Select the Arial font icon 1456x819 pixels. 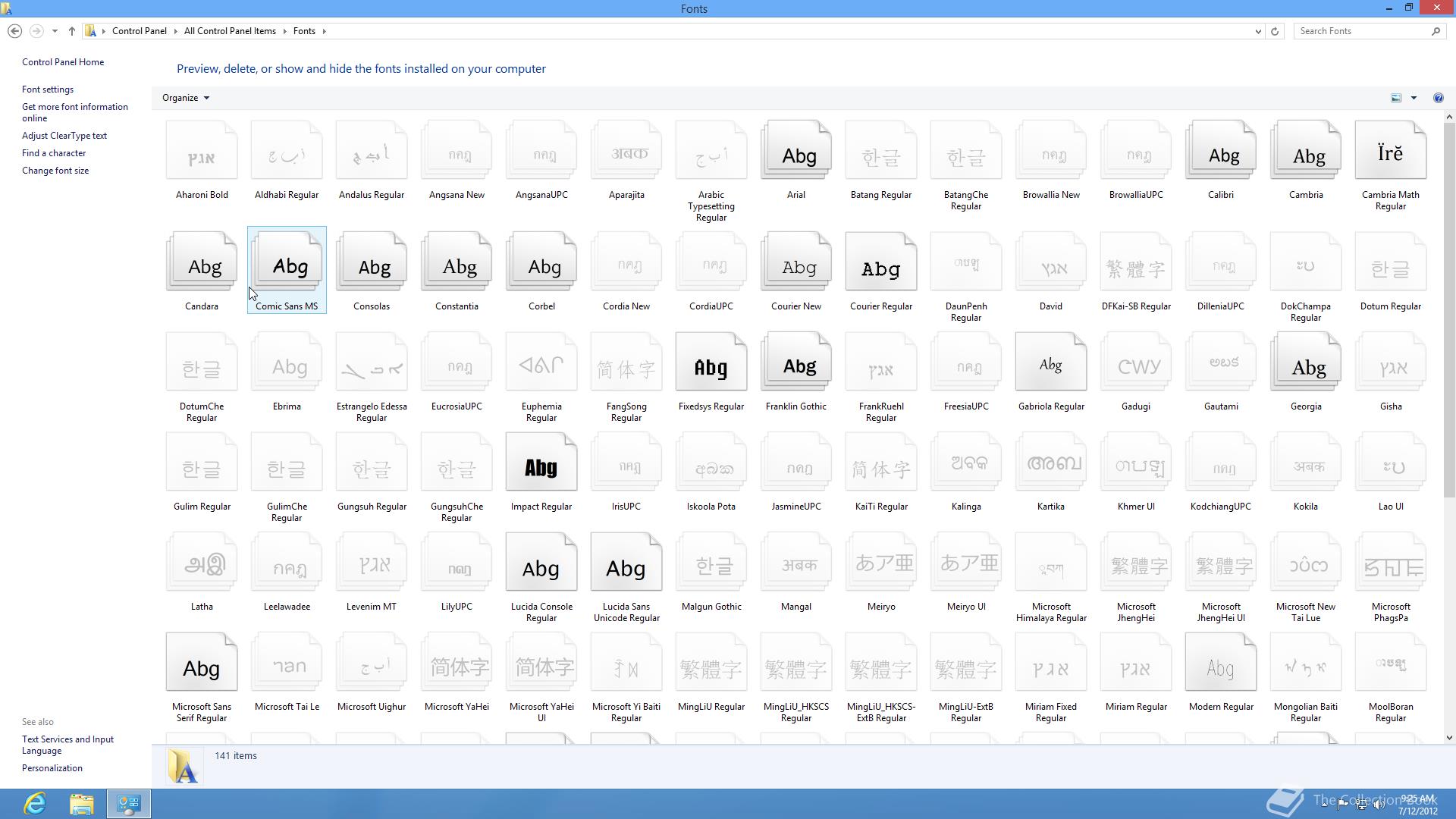click(x=795, y=152)
